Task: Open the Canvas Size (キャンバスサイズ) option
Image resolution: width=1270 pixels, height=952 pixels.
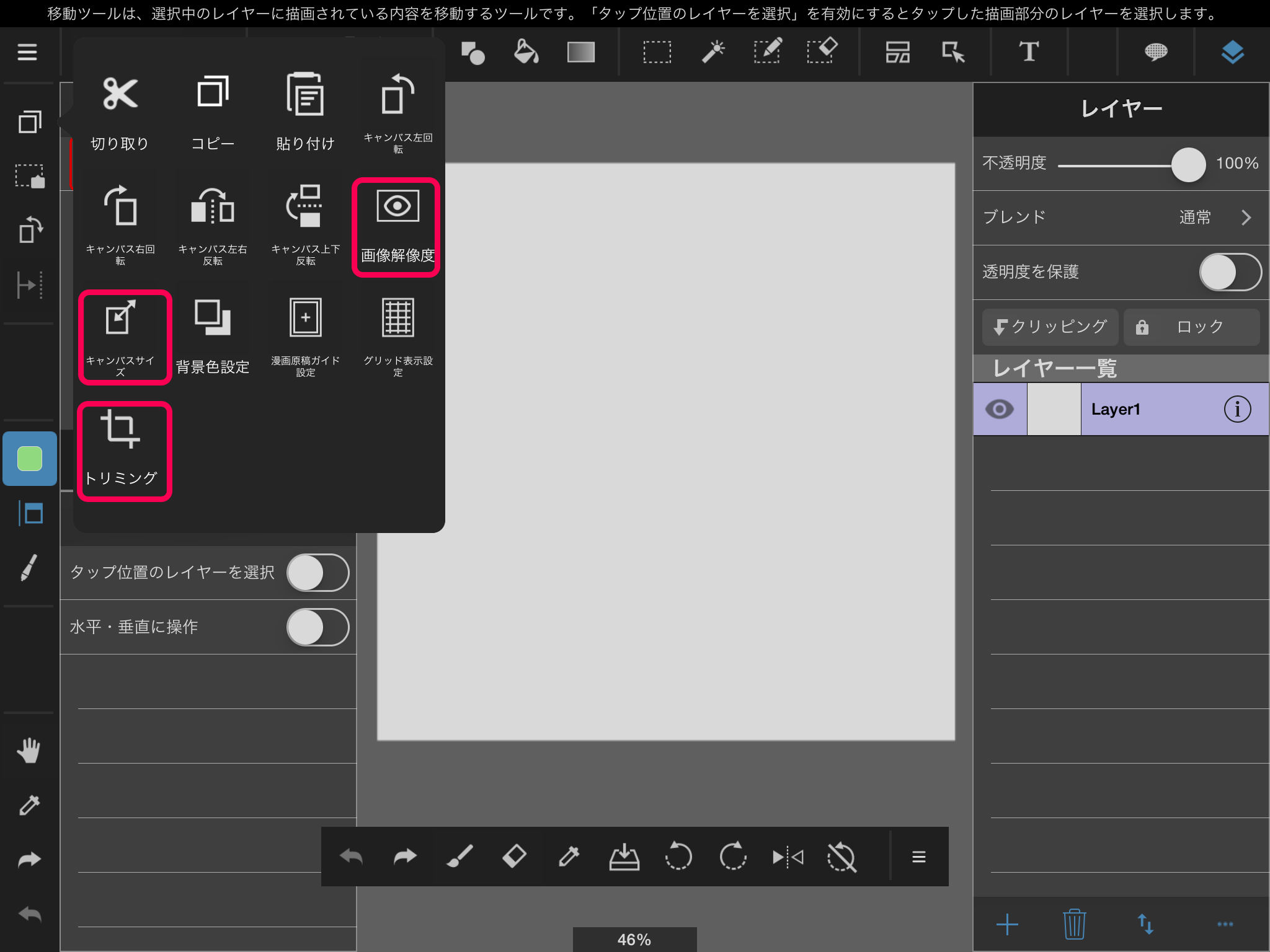Action: (x=123, y=337)
